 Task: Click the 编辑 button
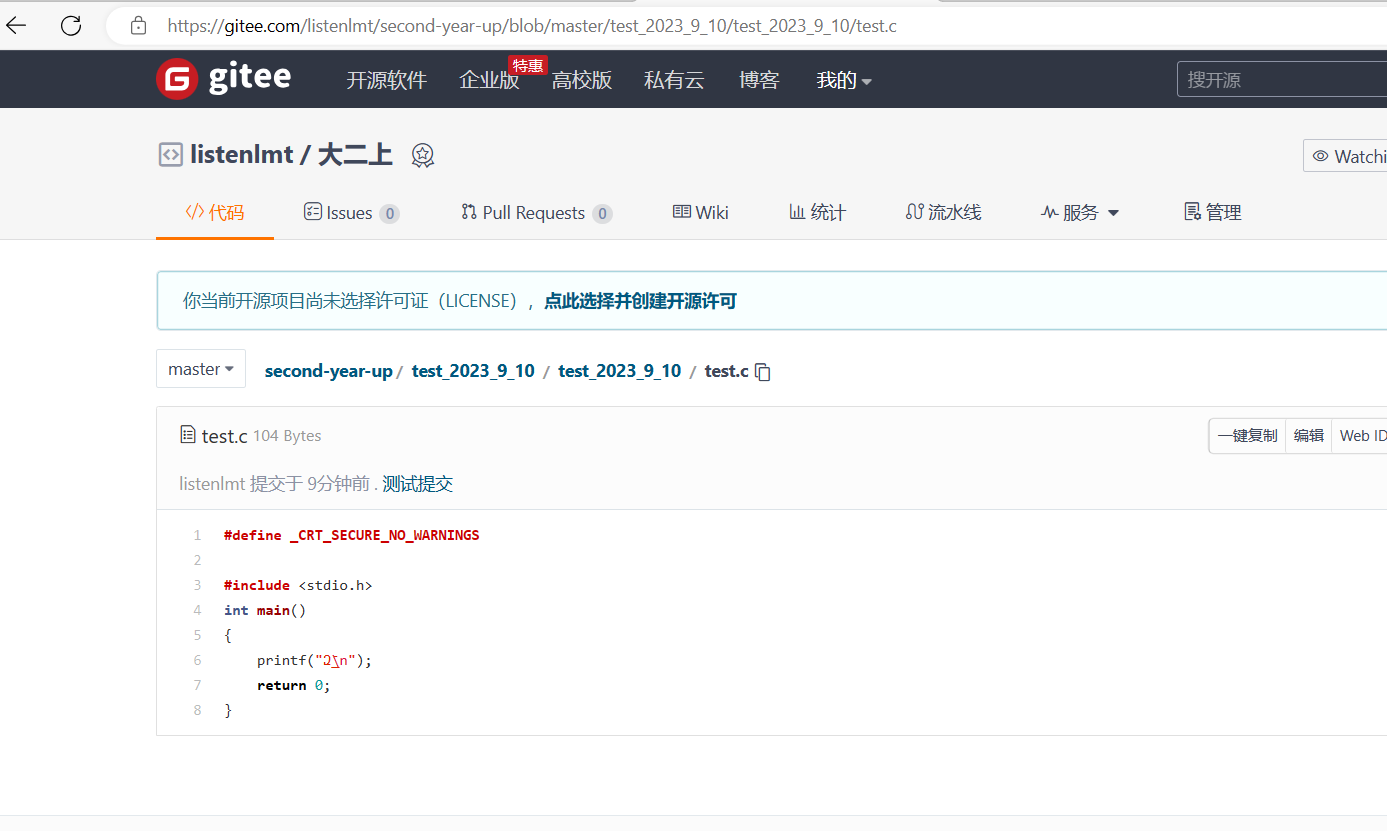(x=1309, y=435)
